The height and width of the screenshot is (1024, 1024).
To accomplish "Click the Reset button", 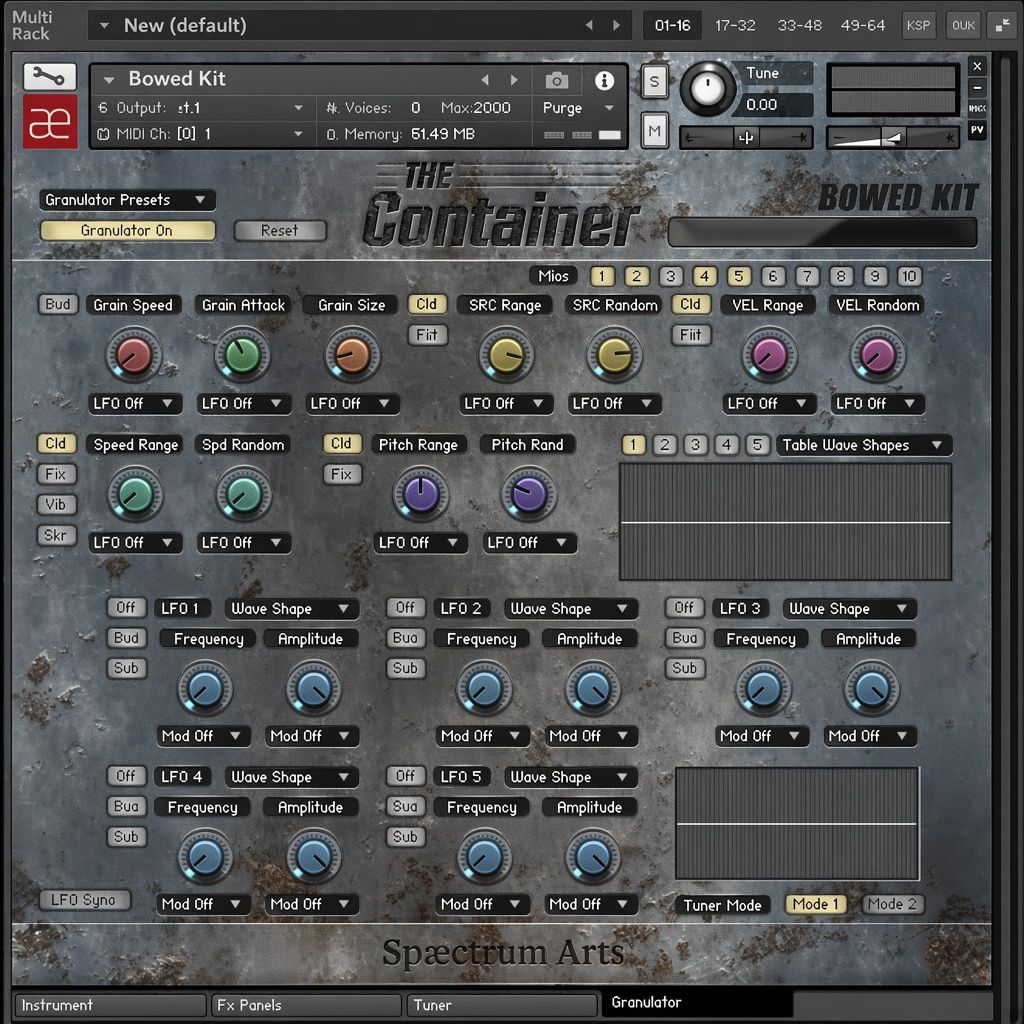I will [280, 231].
